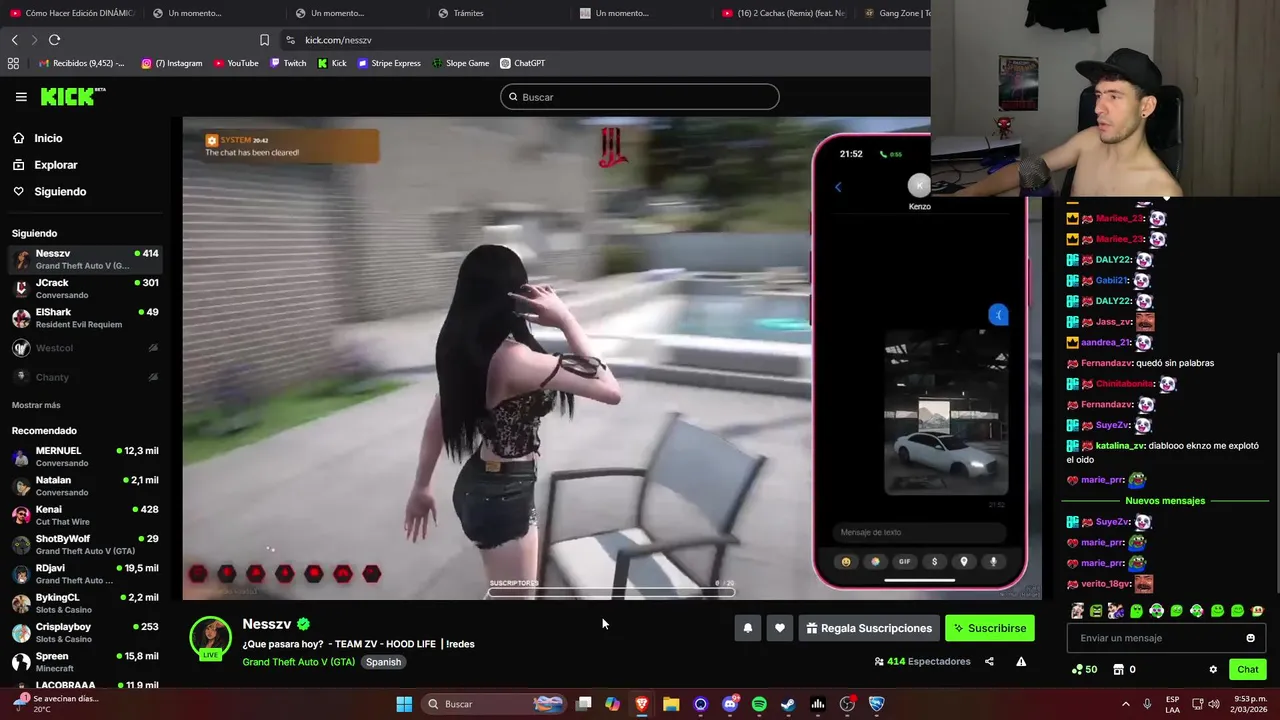Open Spotify from the taskbar

click(759, 704)
